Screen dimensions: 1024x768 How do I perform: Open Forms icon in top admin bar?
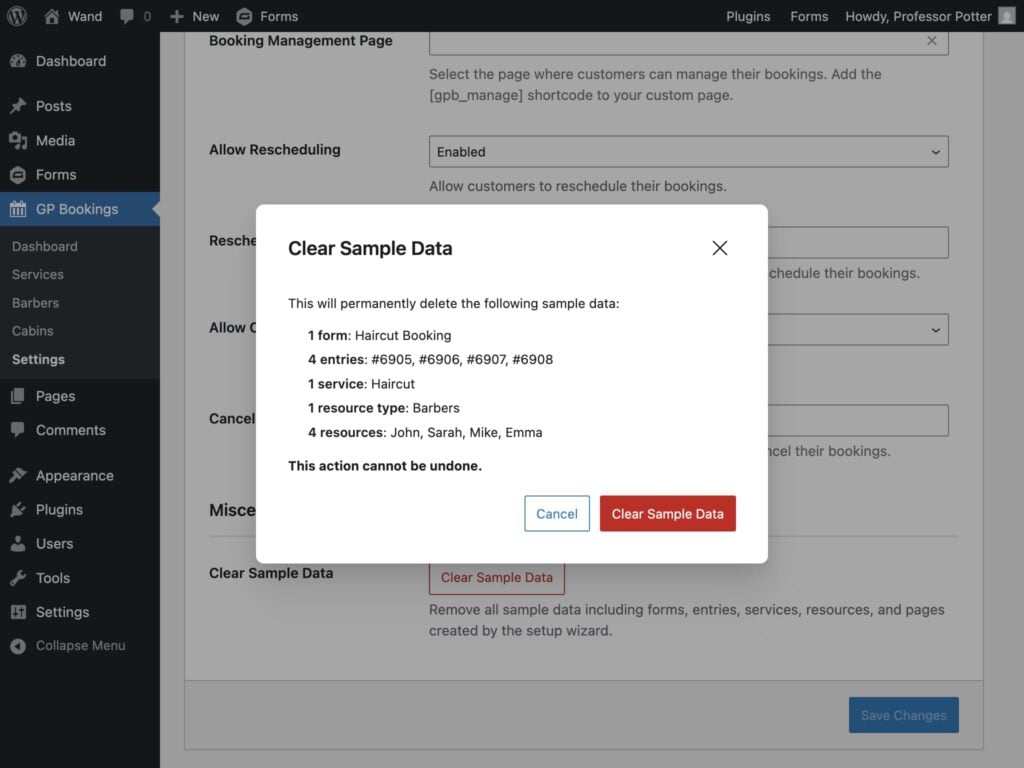(x=244, y=16)
